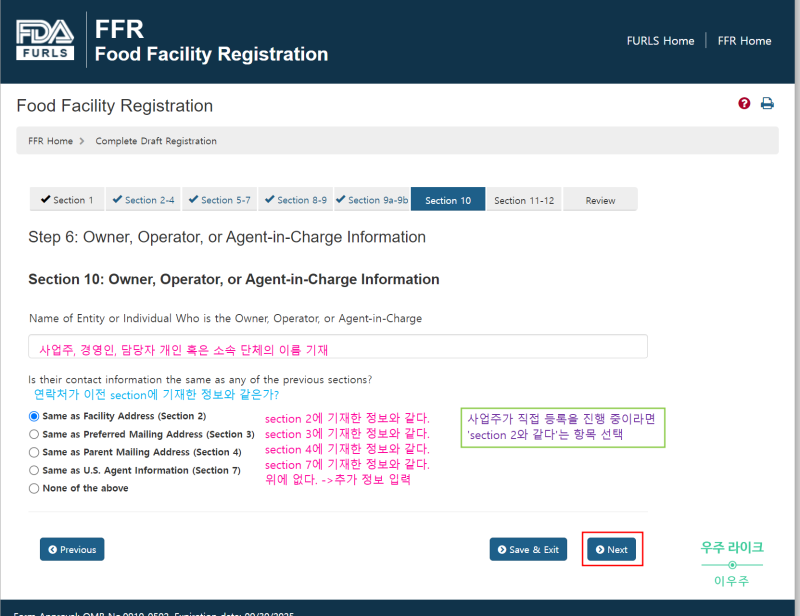This screenshot has height=616, width=800.
Task: Select None of the above radio
Action: click(34, 488)
